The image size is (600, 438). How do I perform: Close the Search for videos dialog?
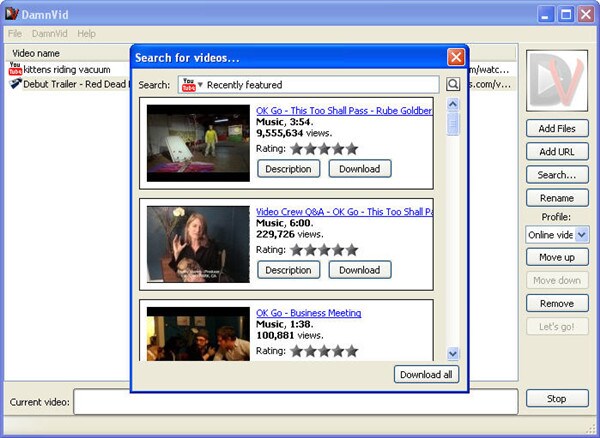tap(456, 58)
